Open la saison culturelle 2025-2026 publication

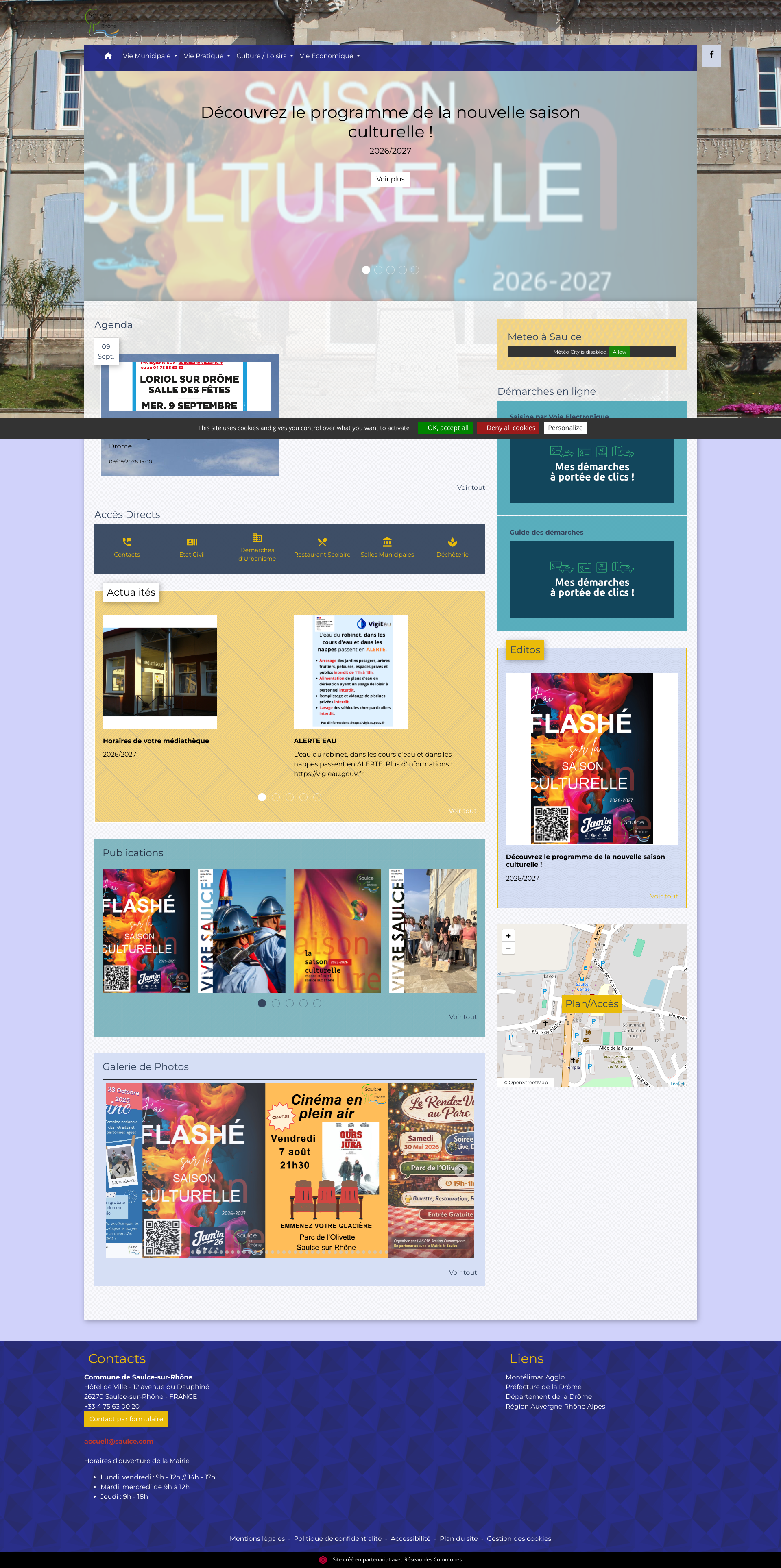point(338,931)
